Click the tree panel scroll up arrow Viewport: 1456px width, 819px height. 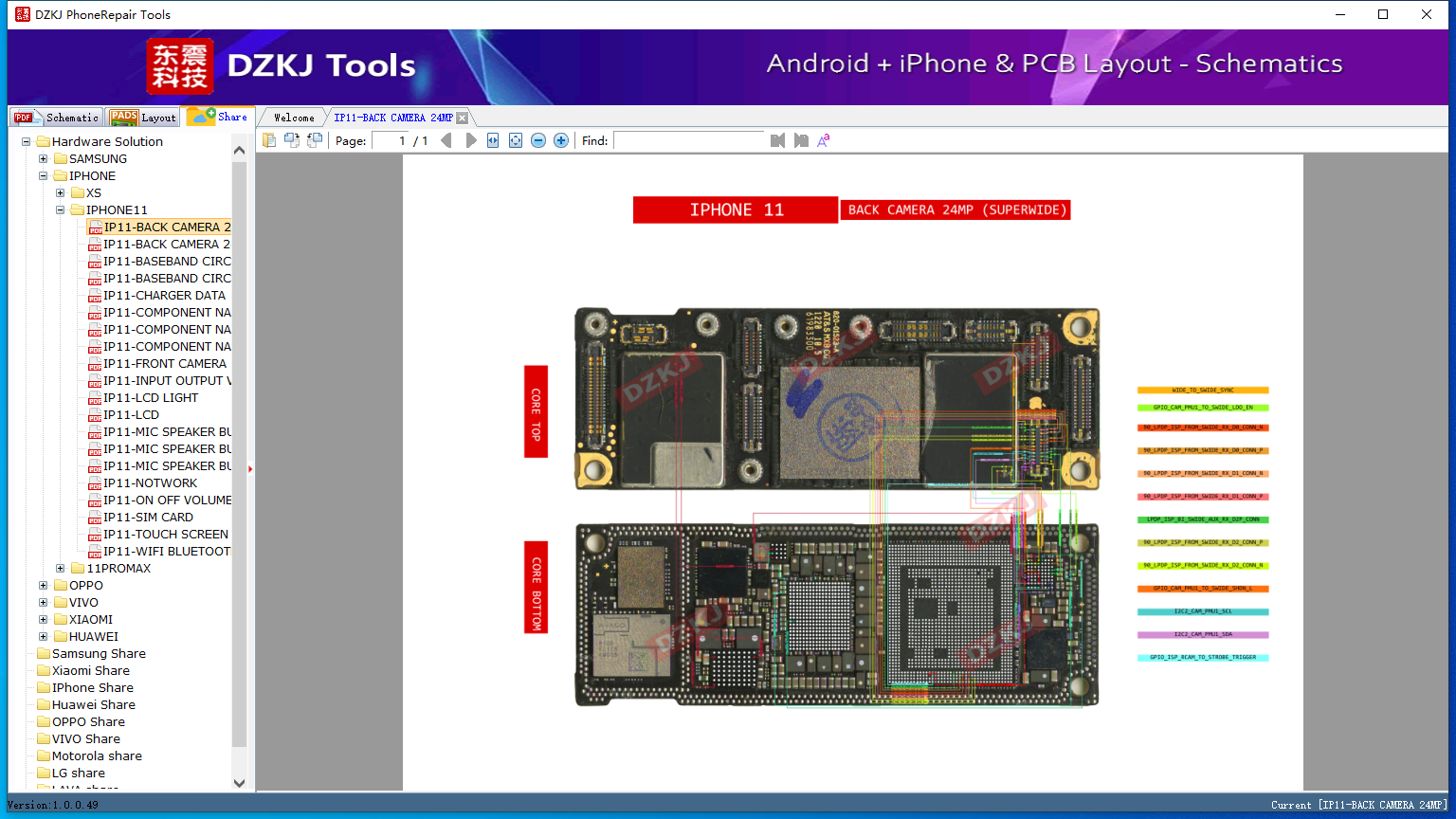pyautogui.click(x=239, y=150)
